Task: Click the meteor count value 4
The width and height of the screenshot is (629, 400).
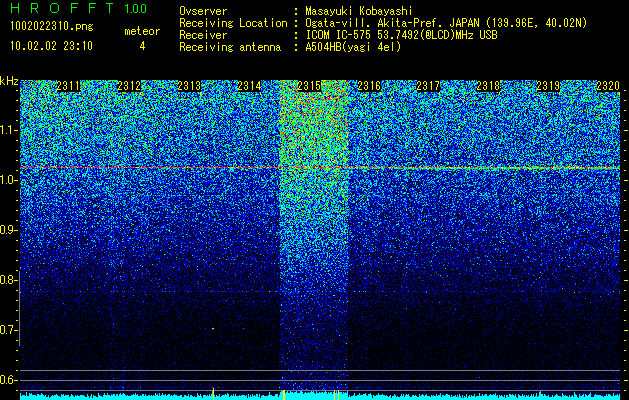Action: click(142, 46)
